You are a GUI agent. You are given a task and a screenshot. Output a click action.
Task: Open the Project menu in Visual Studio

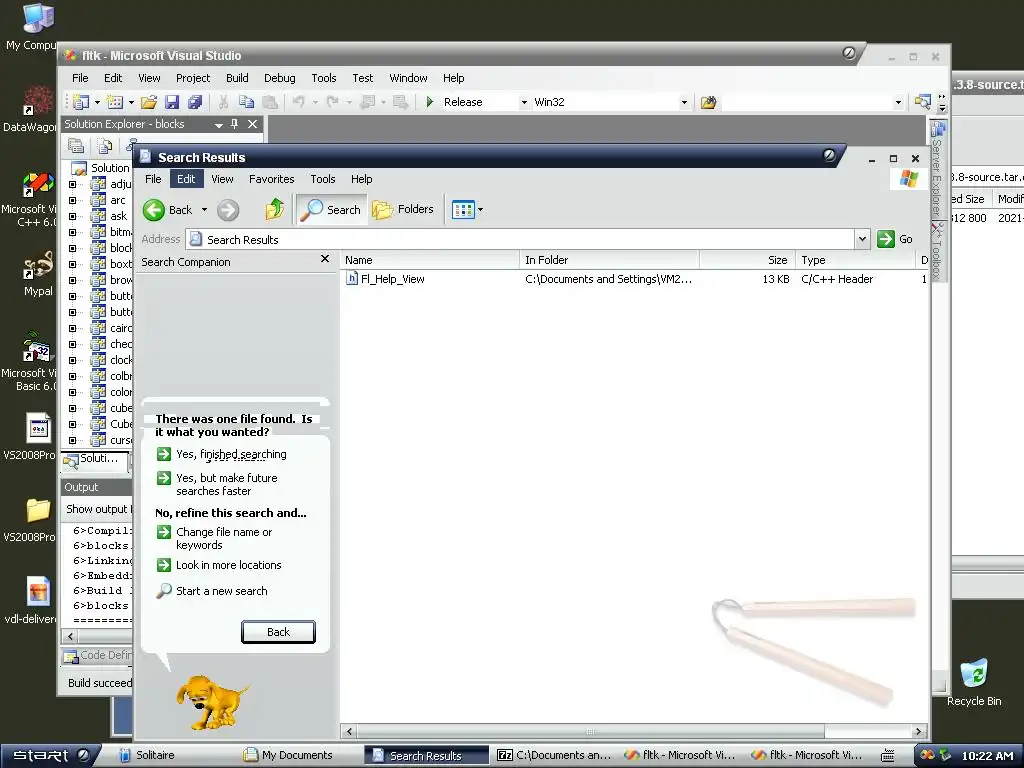point(193,78)
